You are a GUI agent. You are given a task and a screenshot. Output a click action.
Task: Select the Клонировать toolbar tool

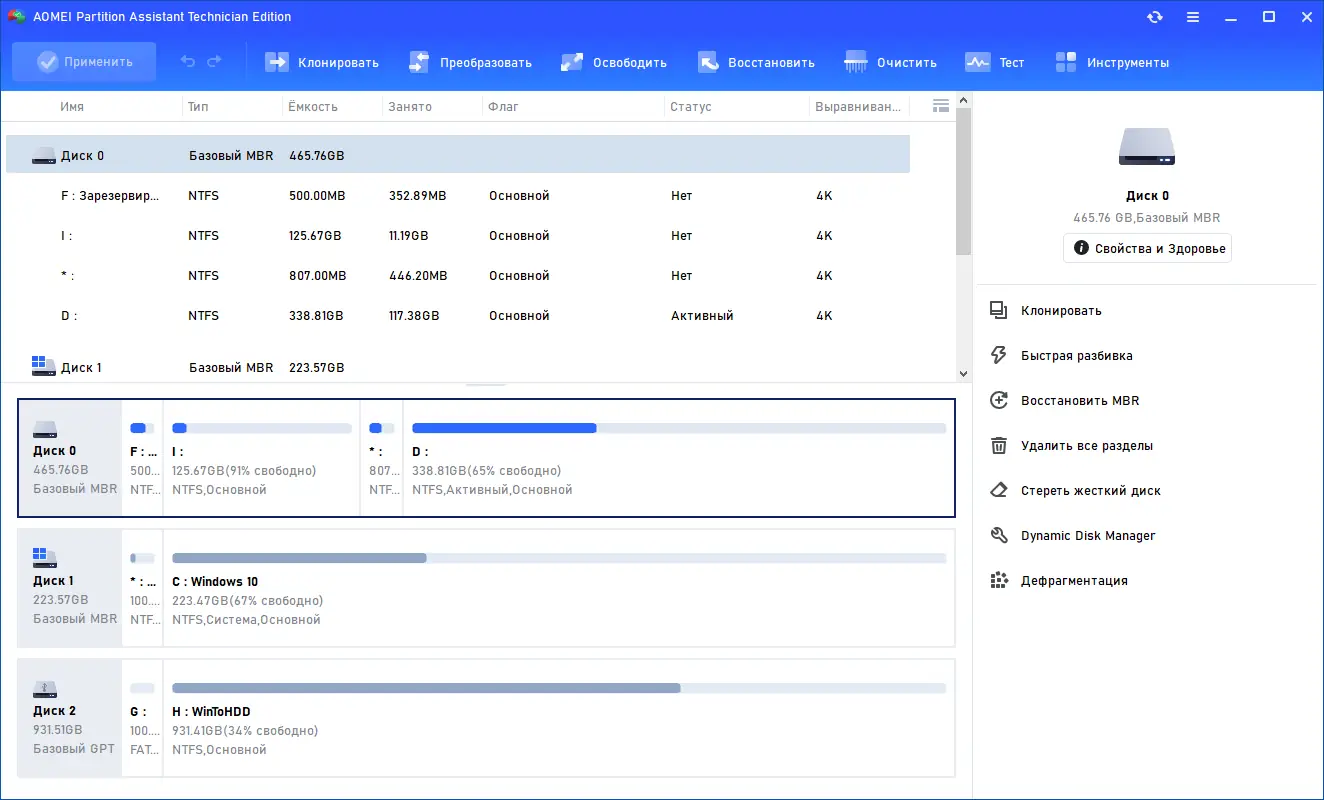click(x=321, y=61)
